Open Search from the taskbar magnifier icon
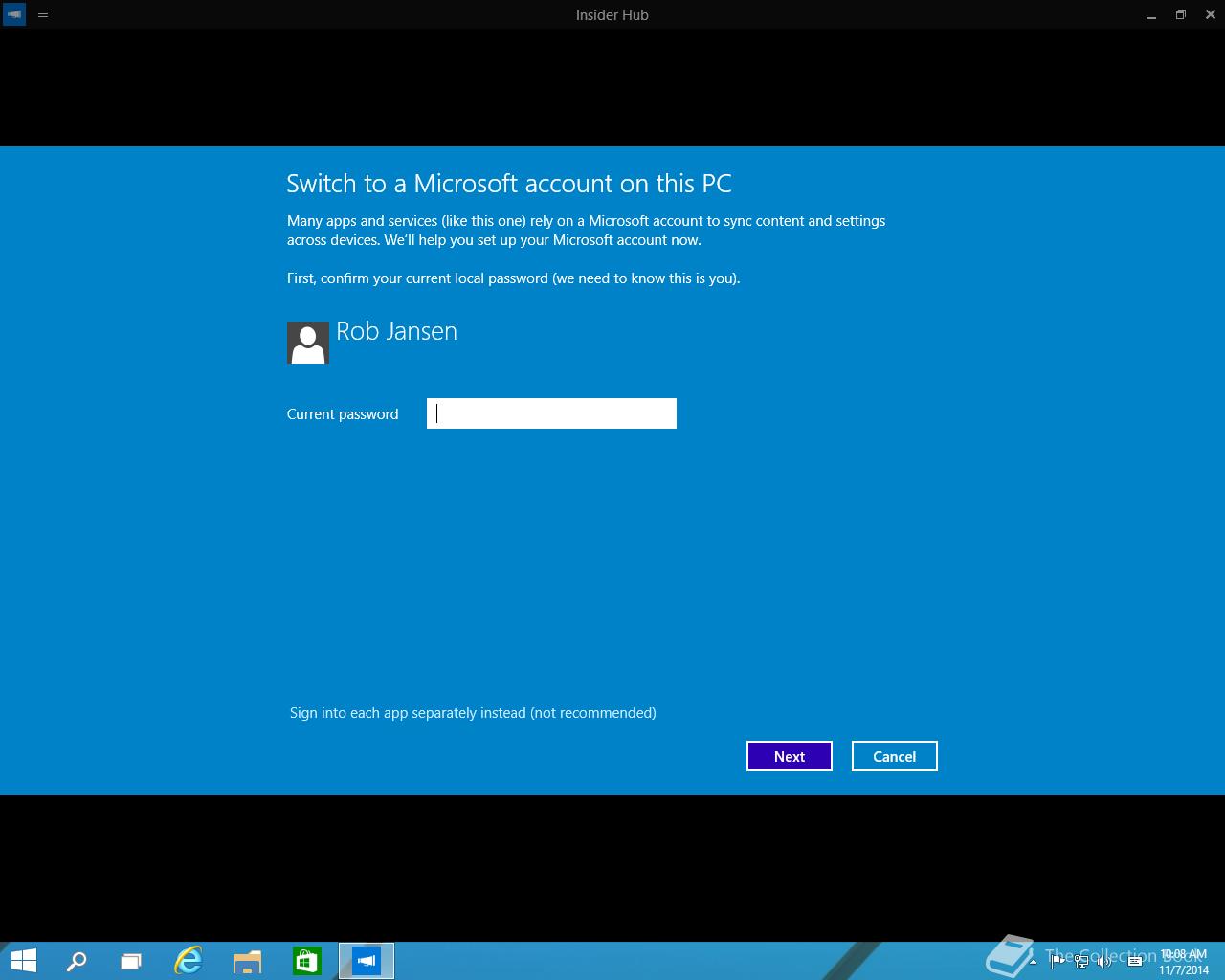Viewport: 1225px width, 980px height. pos(76,961)
